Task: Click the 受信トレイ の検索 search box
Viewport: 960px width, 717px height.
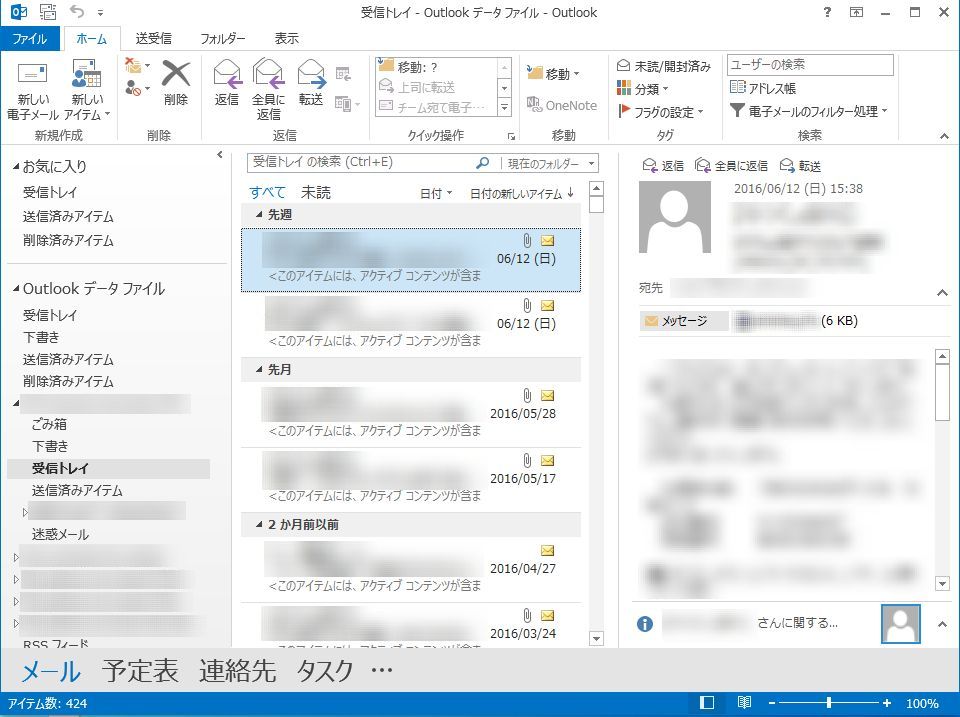Action: 361,162
